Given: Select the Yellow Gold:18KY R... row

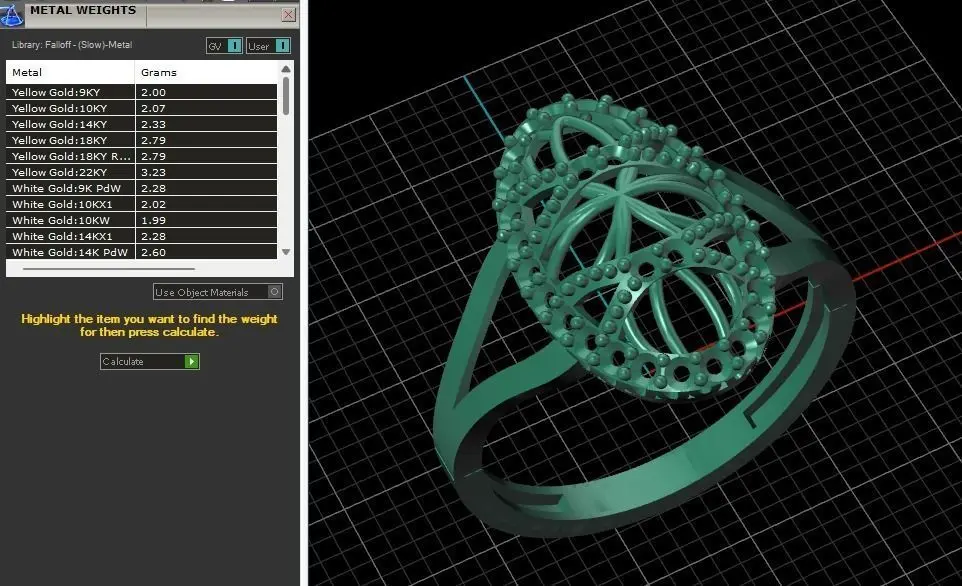Looking at the screenshot, I should tap(141, 156).
